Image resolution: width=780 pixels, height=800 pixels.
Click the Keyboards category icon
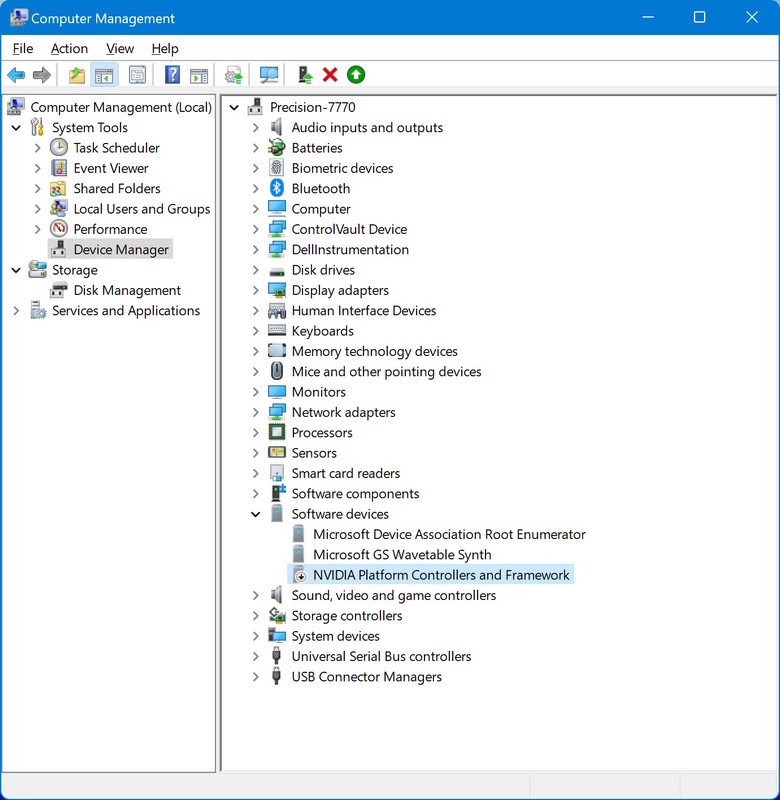[277, 331]
